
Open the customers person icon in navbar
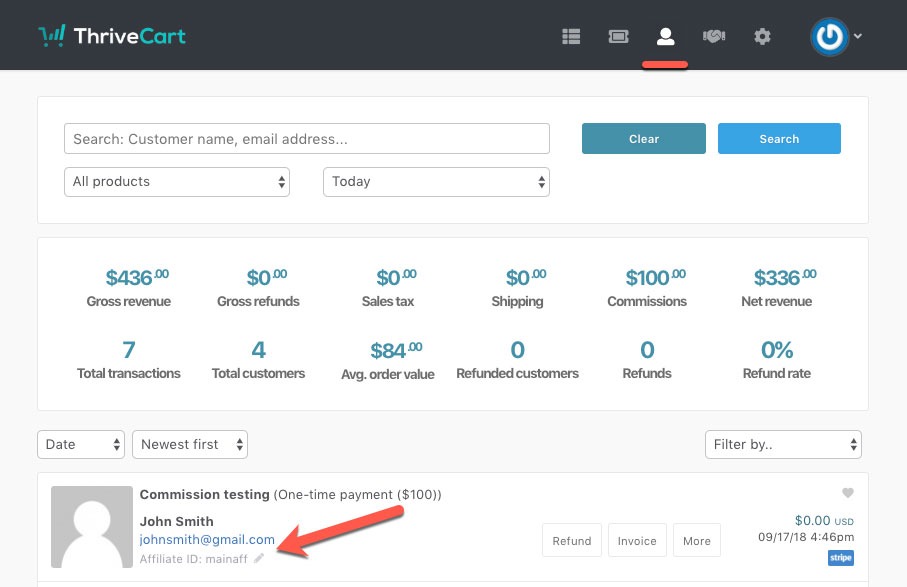click(x=665, y=37)
